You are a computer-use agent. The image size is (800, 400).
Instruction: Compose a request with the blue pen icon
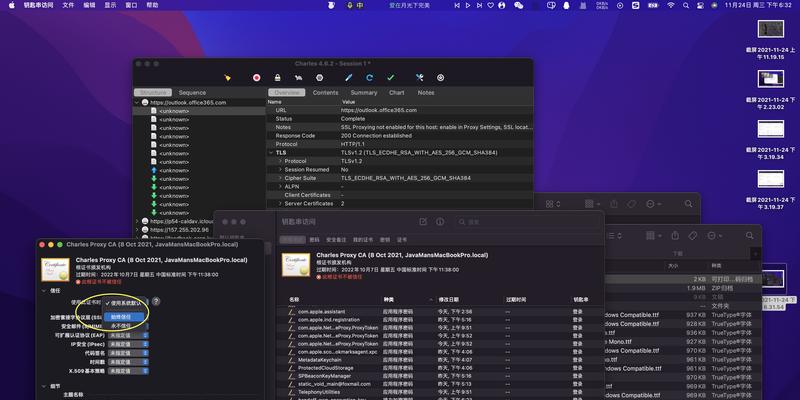click(x=349, y=78)
